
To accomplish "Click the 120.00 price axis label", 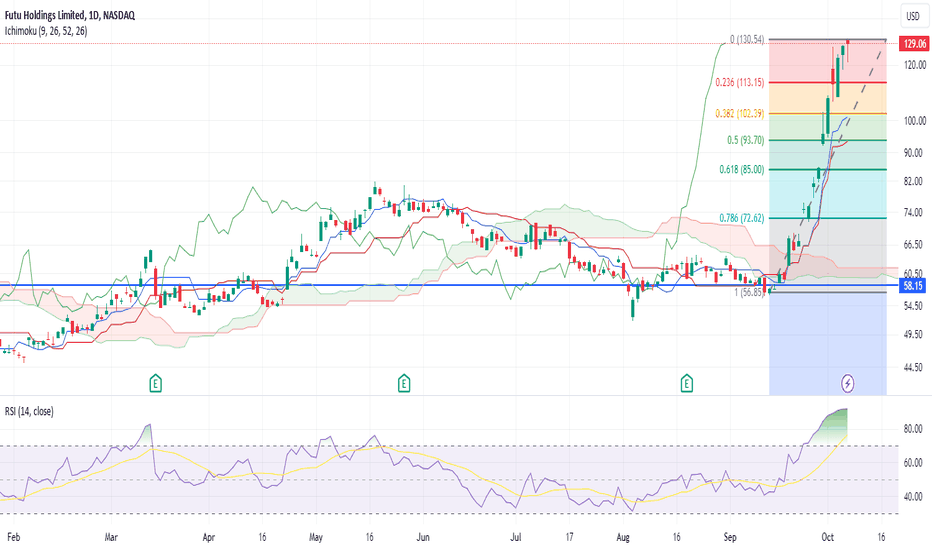I will (915, 65).
